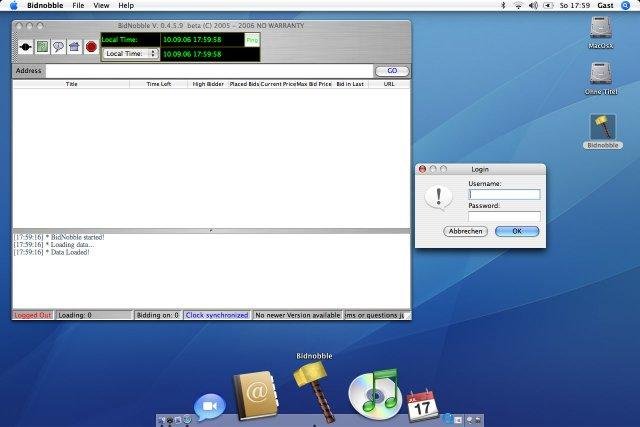640x427 pixels.
Task: Click the blue house home icon
Action: coord(74,47)
